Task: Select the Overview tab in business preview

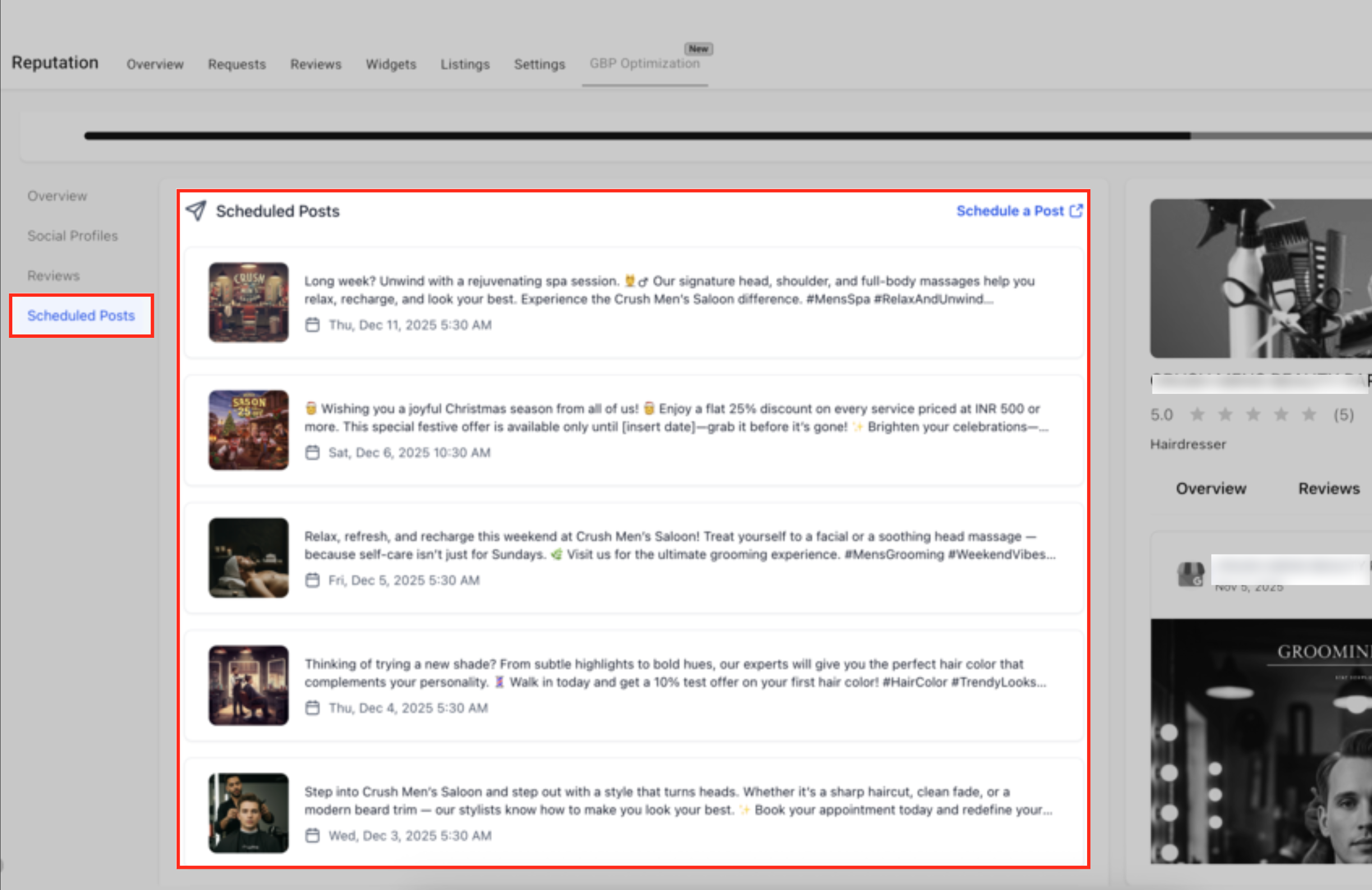Action: coord(1210,489)
